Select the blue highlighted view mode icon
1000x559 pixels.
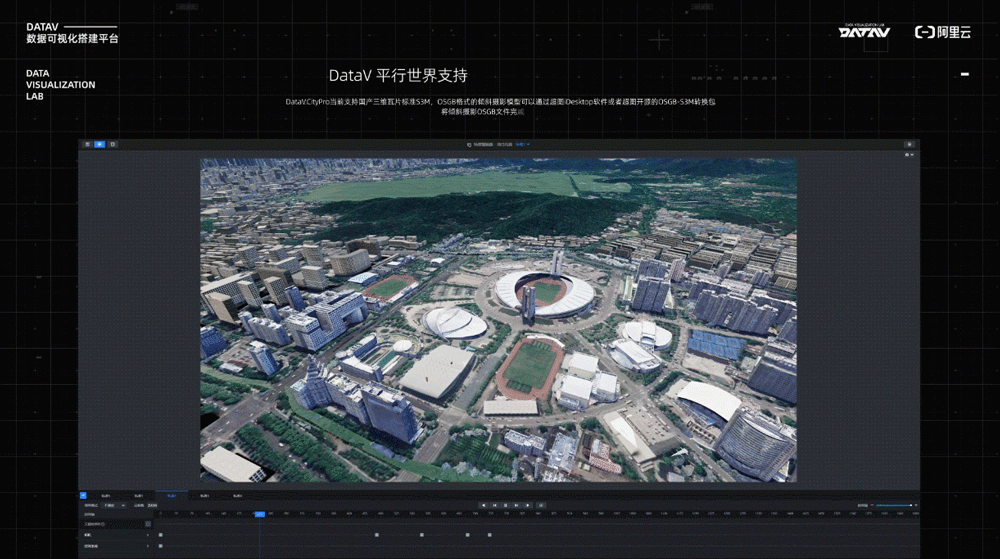99,144
